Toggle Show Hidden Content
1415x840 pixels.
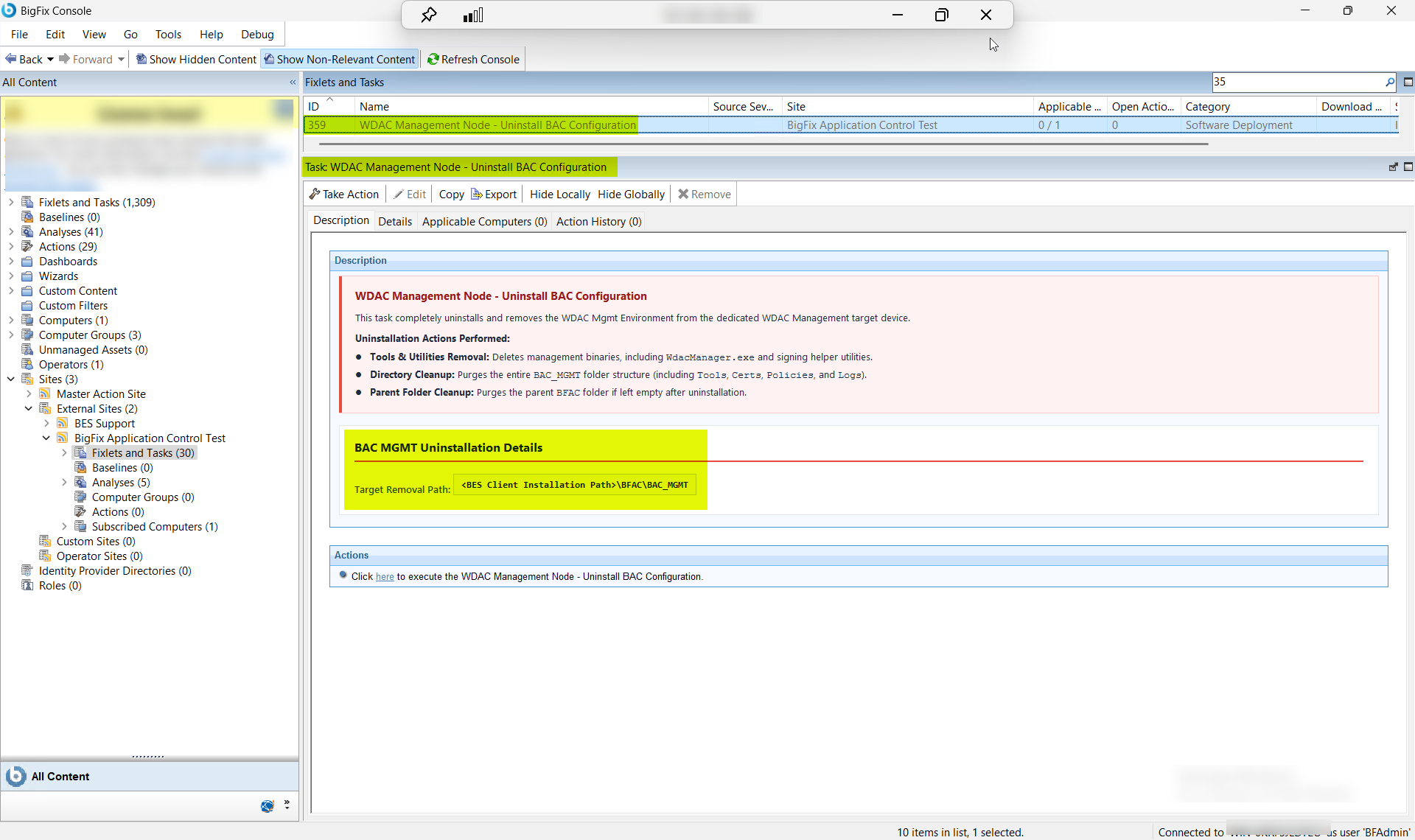click(x=196, y=59)
